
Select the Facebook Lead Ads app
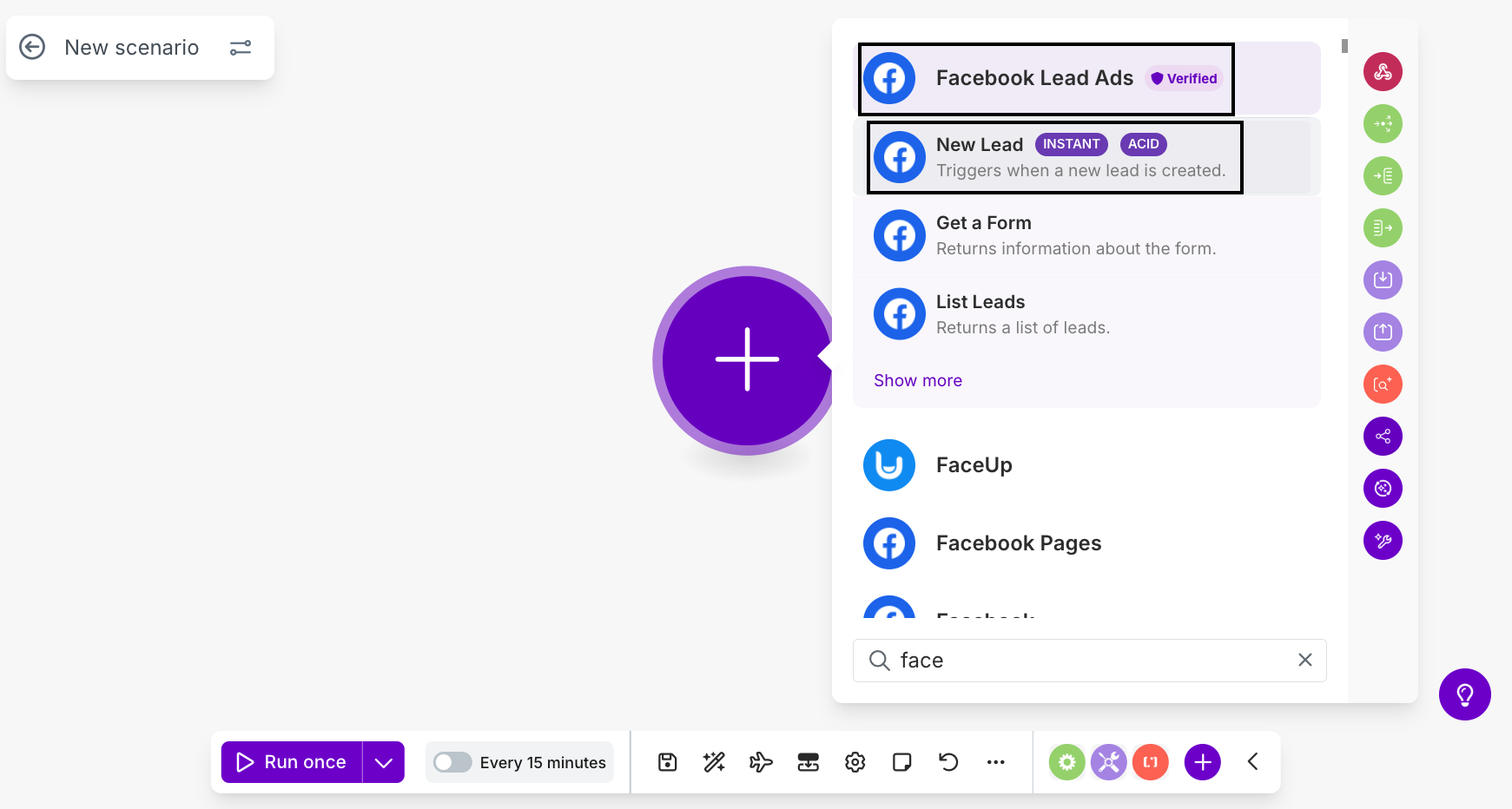(1086, 78)
